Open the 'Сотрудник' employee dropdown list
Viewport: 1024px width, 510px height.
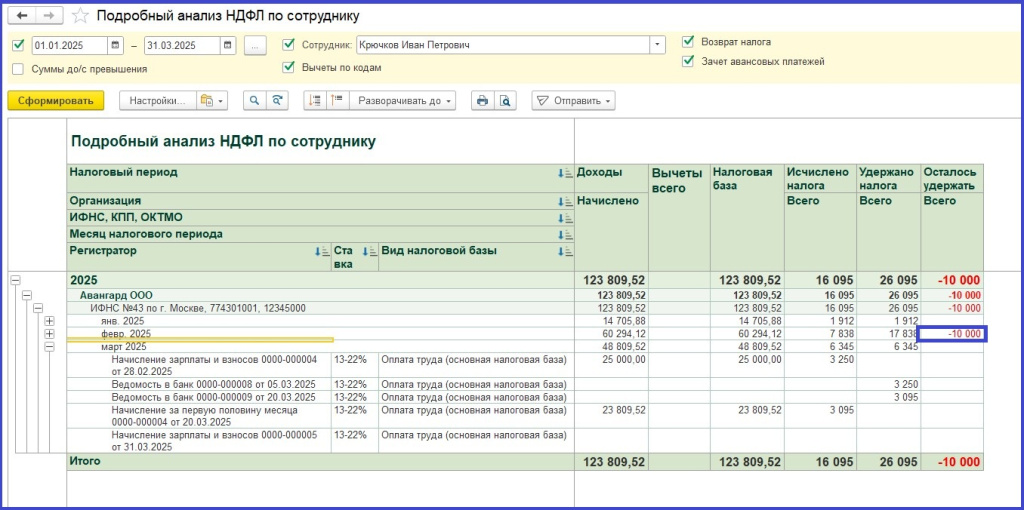pyautogui.click(x=657, y=45)
